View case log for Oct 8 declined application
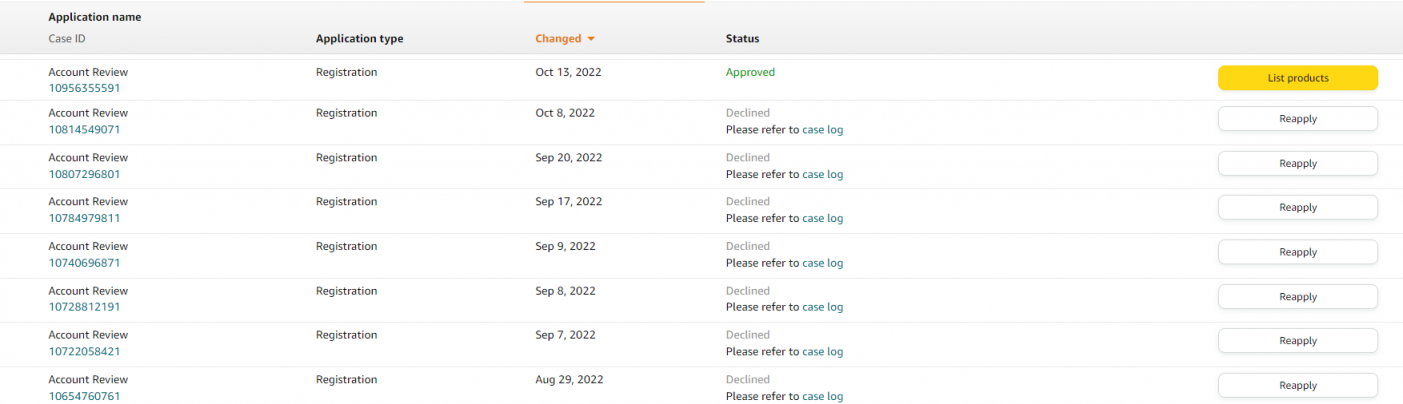The width and height of the screenshot is (1403, 404). tap(822, 130)
